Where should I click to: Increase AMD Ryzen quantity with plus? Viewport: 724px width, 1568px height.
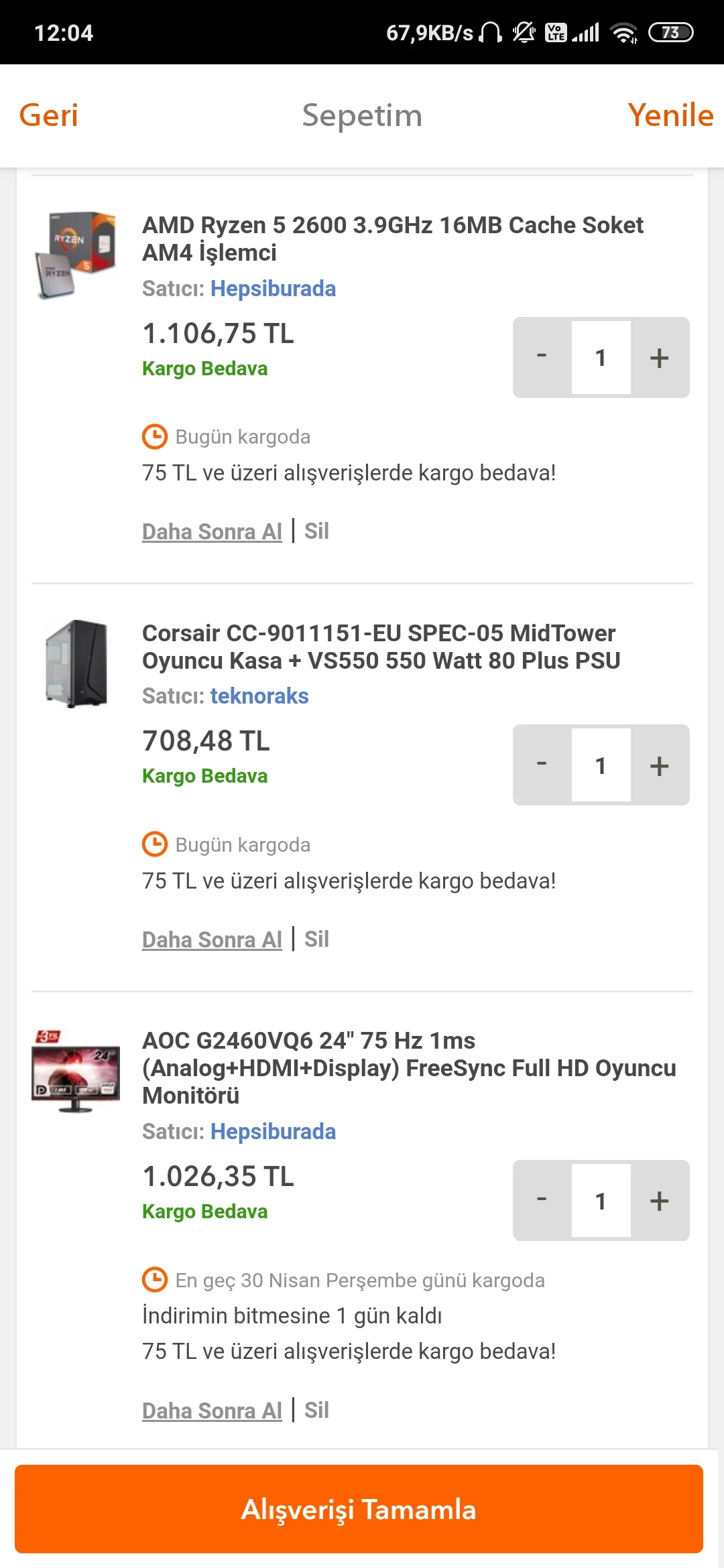660,358
